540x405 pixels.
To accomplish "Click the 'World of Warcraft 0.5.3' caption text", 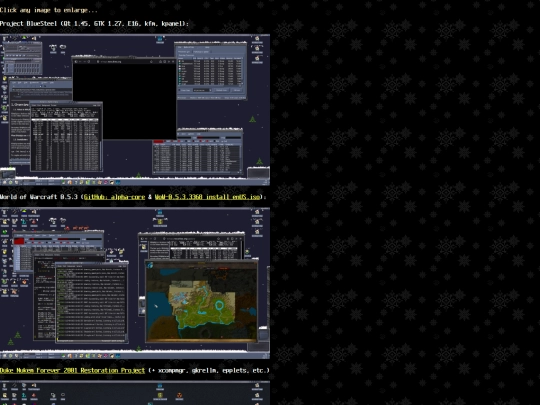I will pos(39,197).
